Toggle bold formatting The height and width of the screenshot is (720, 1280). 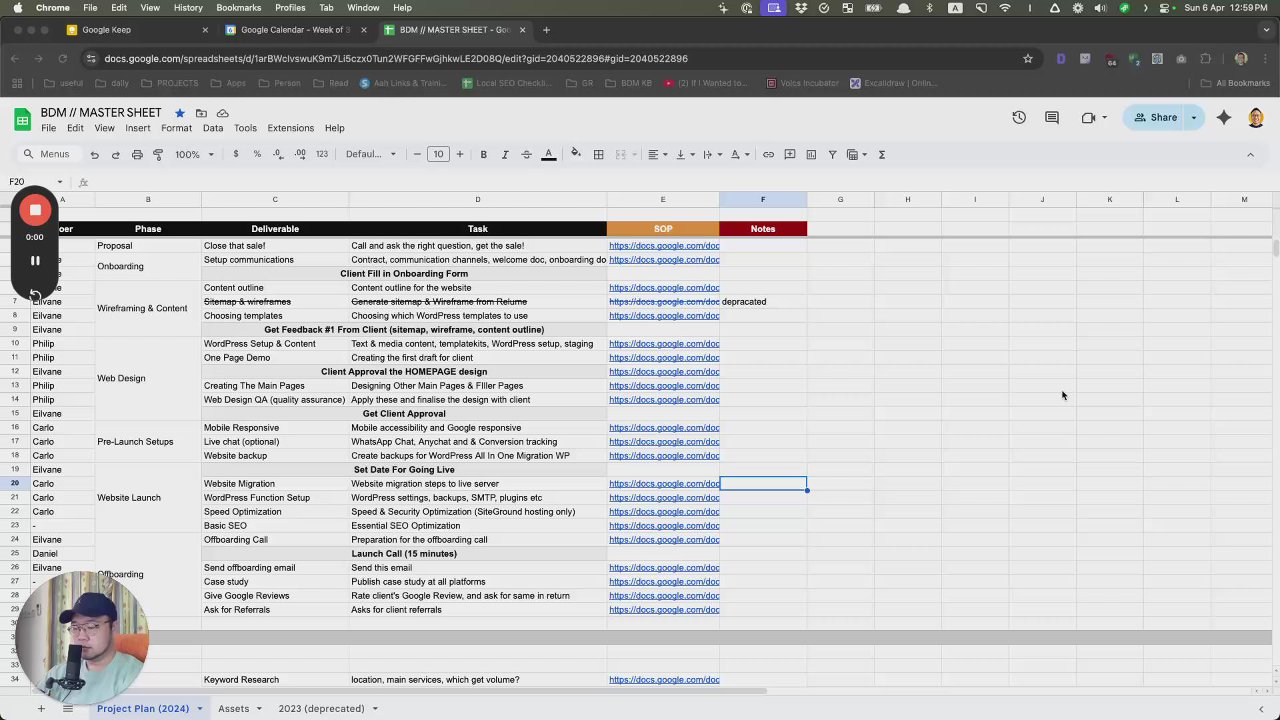pos(483,155)
